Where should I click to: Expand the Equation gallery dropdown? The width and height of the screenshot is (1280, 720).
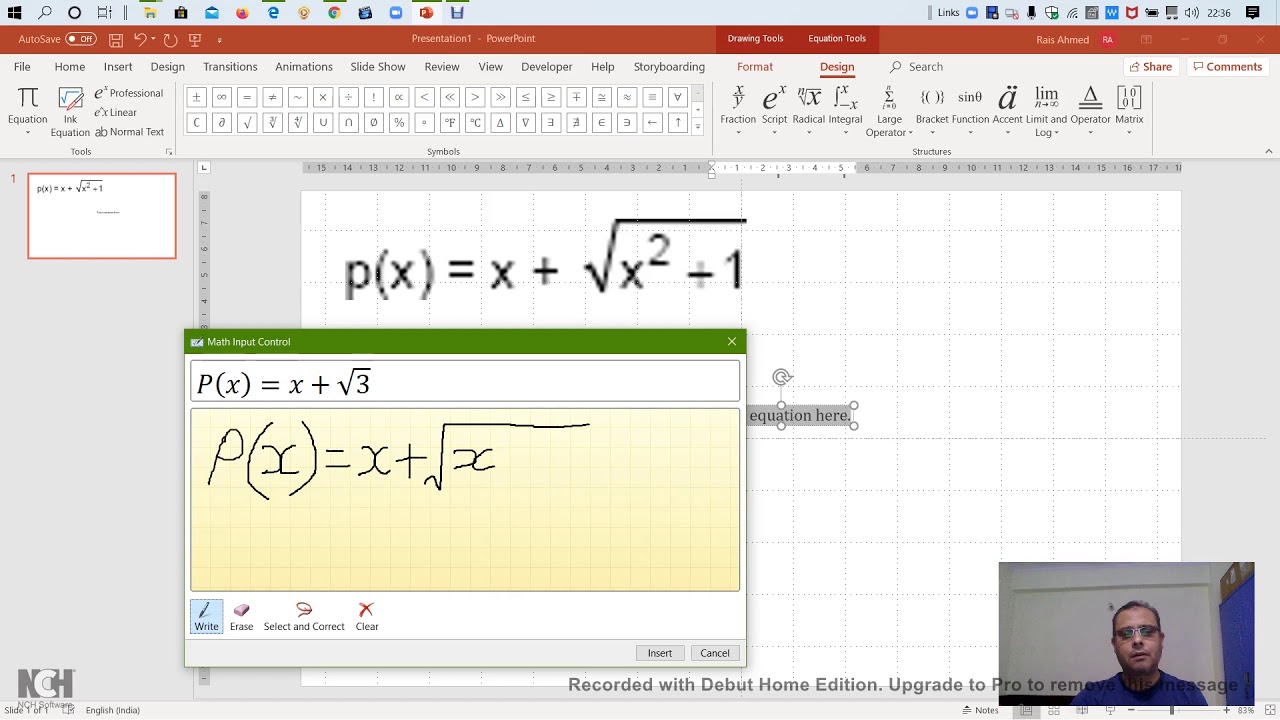click(x=27, y=132)
